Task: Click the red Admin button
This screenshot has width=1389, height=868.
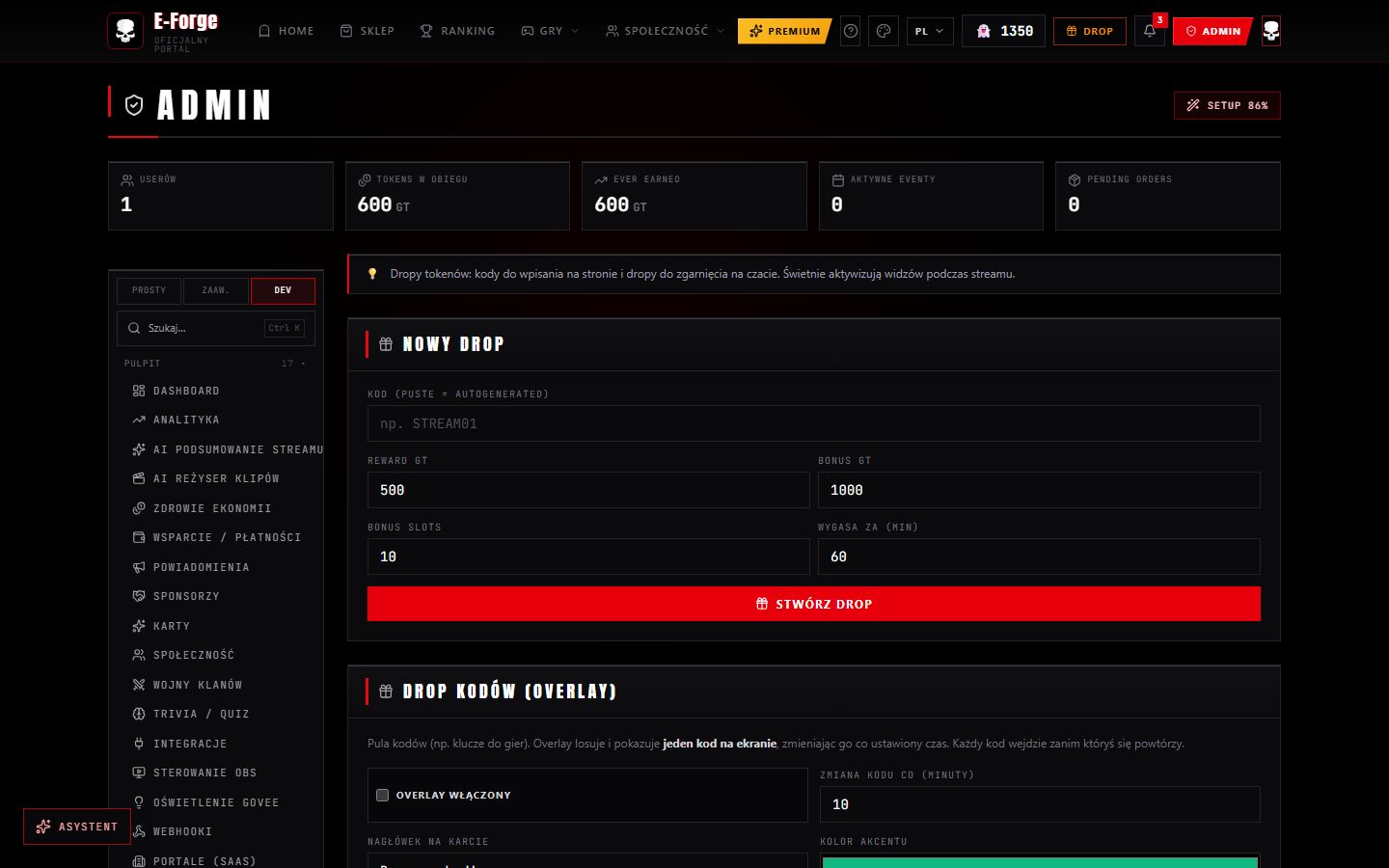Action: pos(1212,31)
